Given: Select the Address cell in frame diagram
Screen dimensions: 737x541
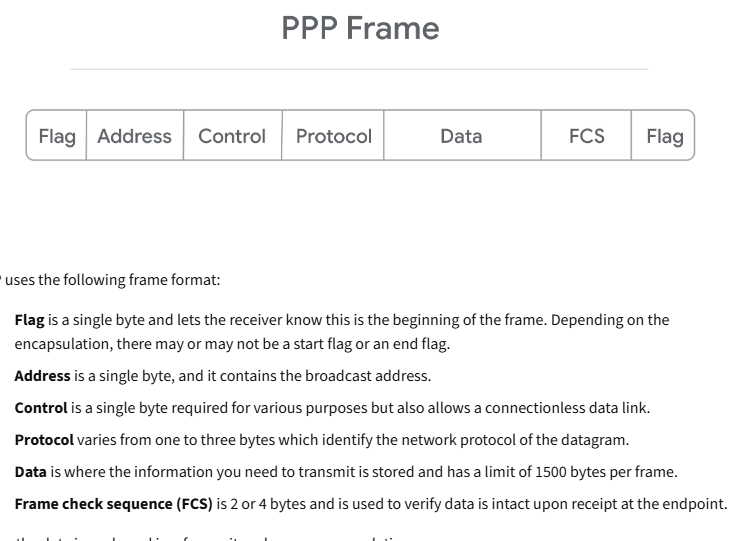Looking at the screenshot, I should pyautogui.click(x=135, y=136).
